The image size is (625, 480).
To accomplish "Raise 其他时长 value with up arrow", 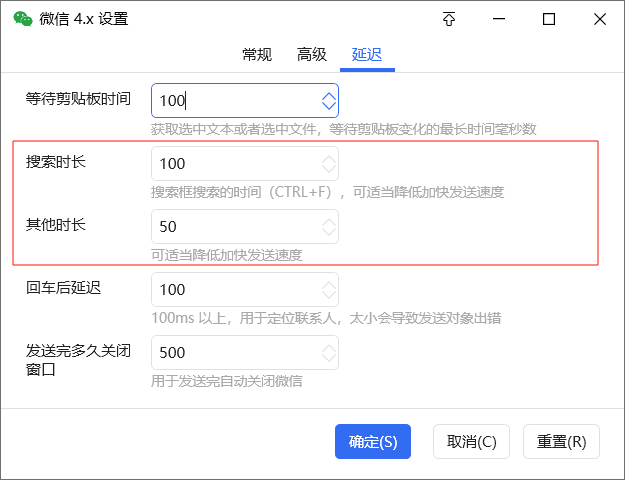I will [x=329, y=222].
